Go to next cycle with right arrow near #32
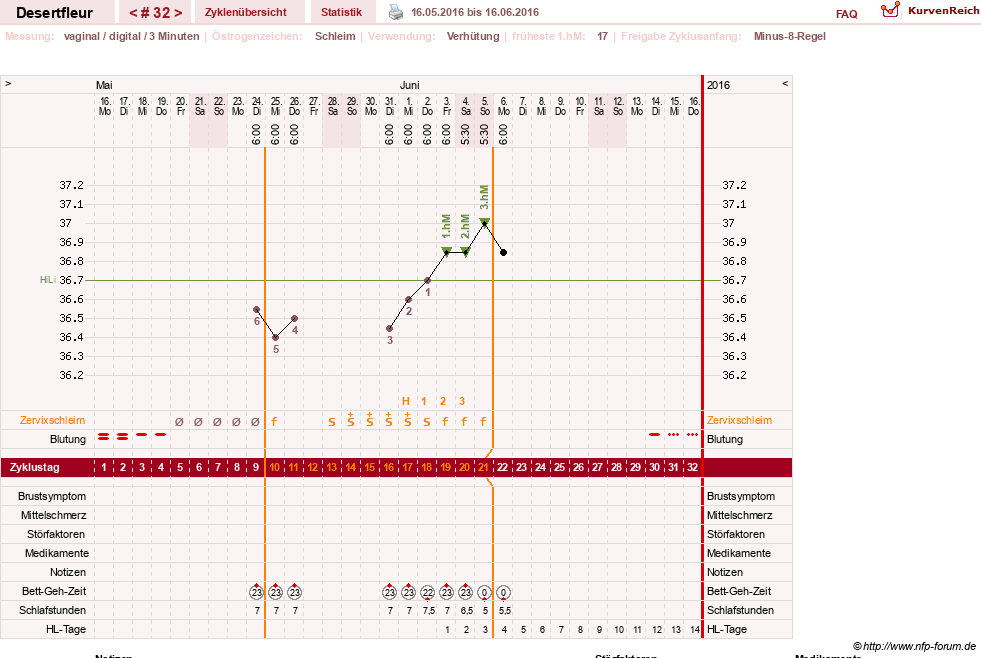The height and width of the screenshot is (658, 981). click(x=178, y=13)
